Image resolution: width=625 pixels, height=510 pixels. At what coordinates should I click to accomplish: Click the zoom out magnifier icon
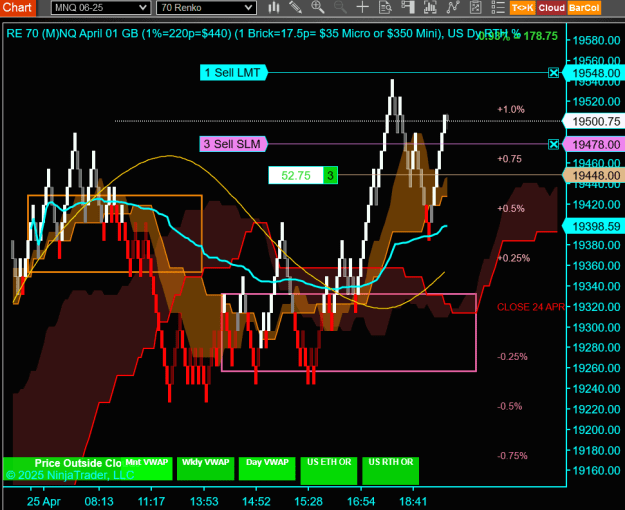[340, 7]
